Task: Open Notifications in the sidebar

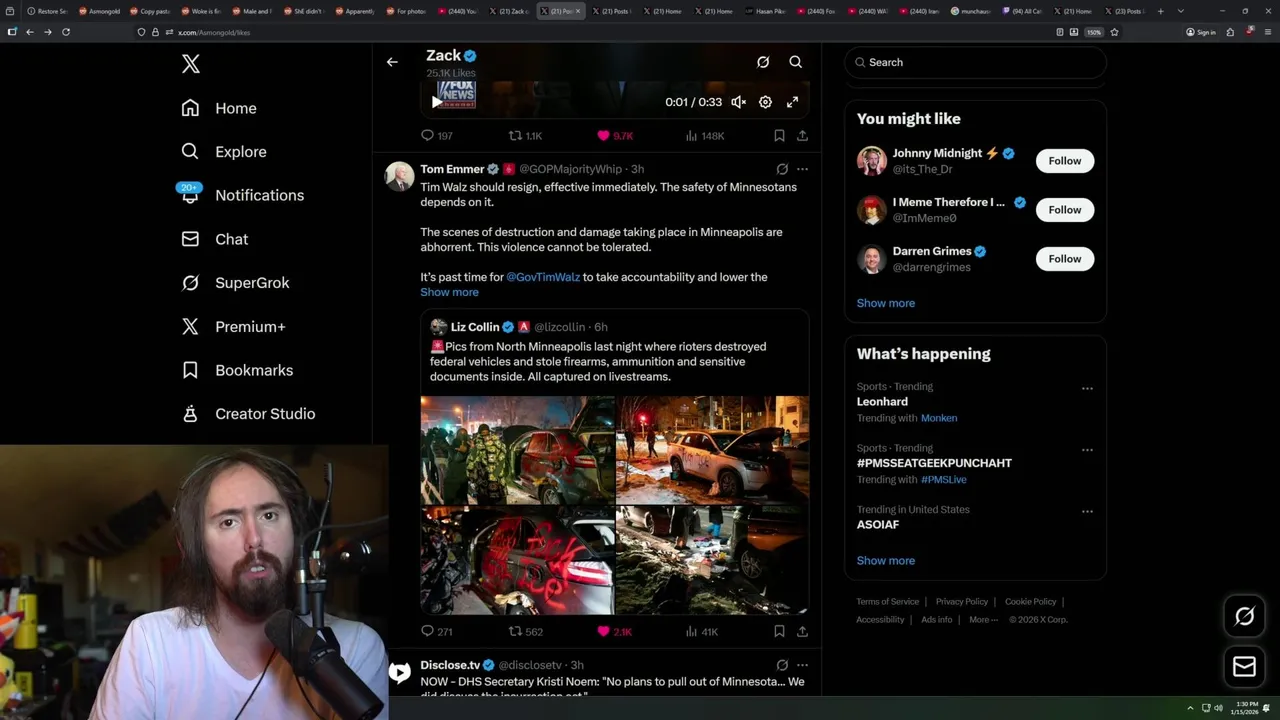Action: pyautogui.click(x=242, y=195)
